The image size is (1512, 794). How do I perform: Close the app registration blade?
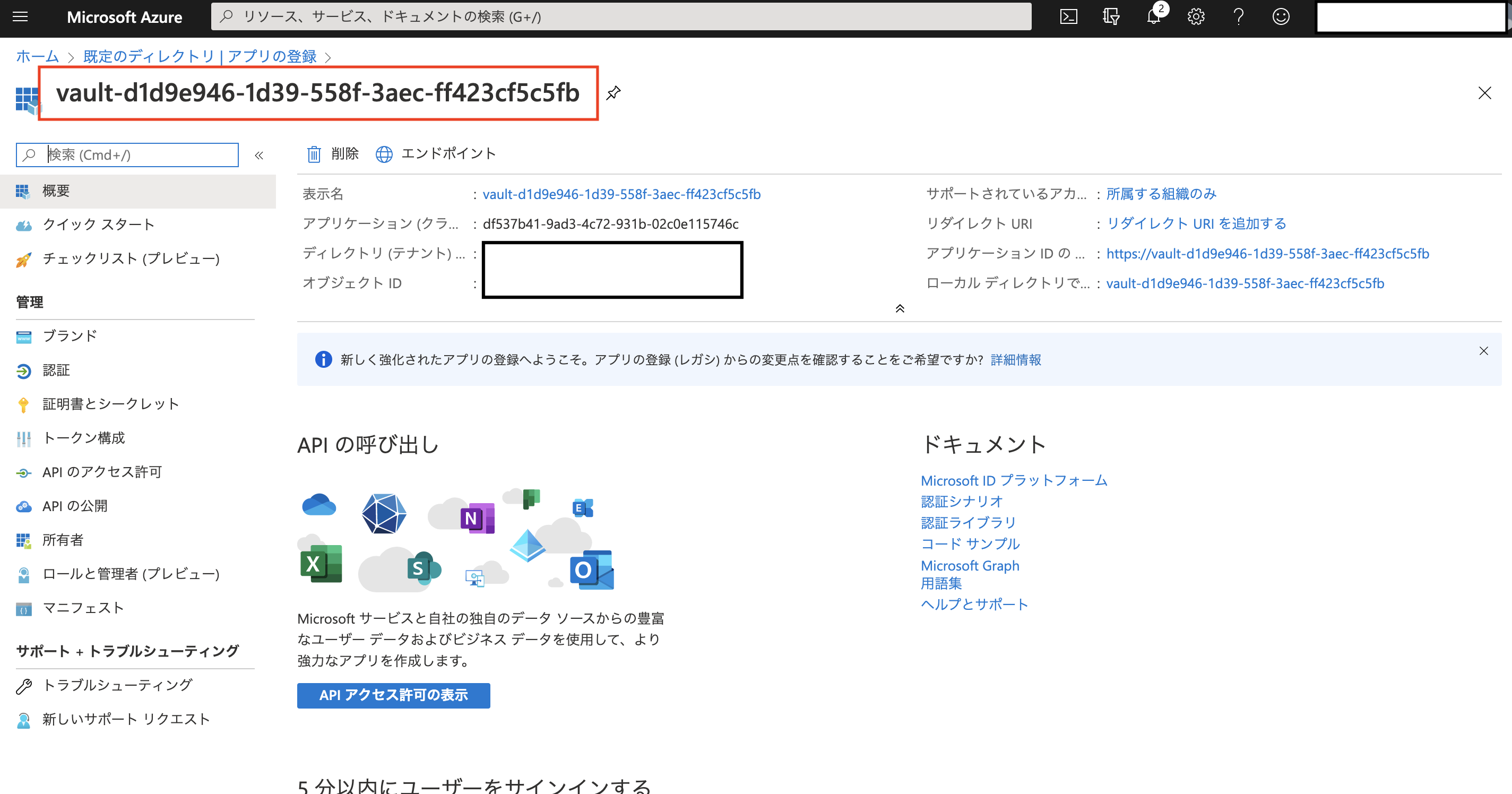coord(1485,93)
